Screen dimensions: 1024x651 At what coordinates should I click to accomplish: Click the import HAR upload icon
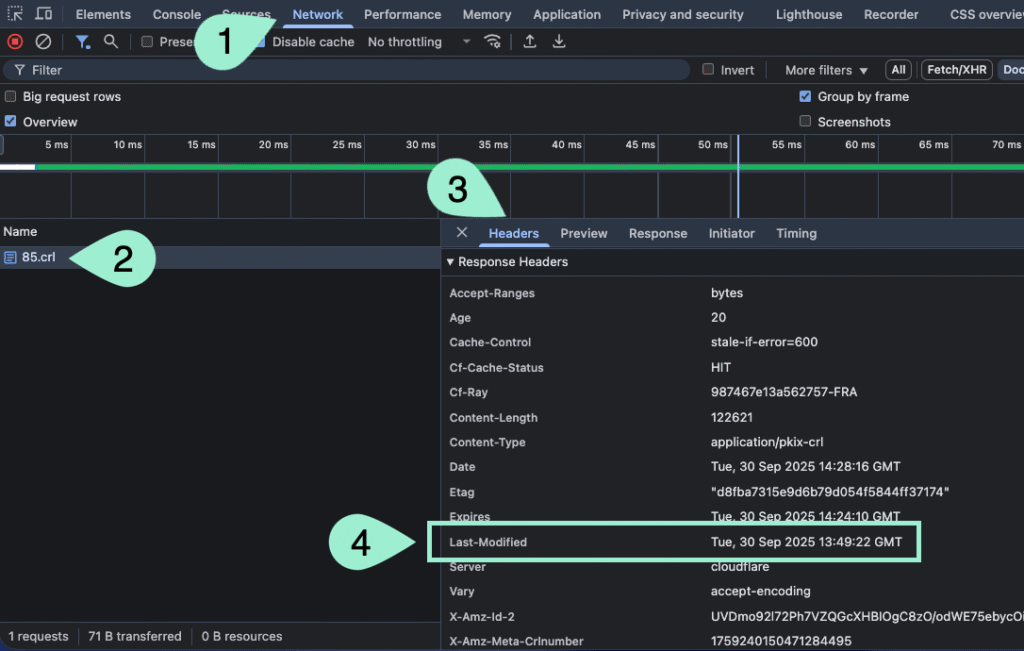(x=530, y=42)
